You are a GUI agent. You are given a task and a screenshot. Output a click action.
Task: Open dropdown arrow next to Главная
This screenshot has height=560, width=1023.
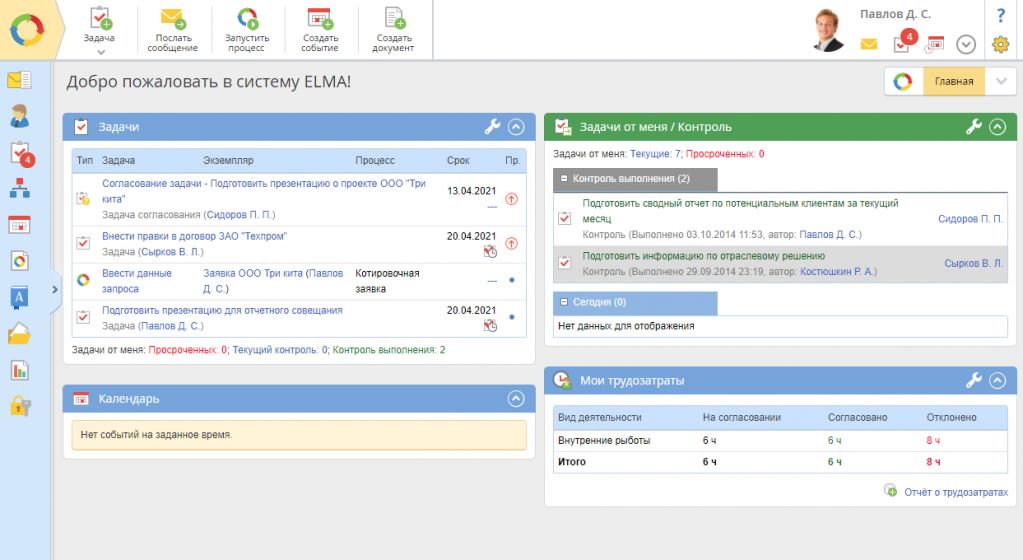1000,82
